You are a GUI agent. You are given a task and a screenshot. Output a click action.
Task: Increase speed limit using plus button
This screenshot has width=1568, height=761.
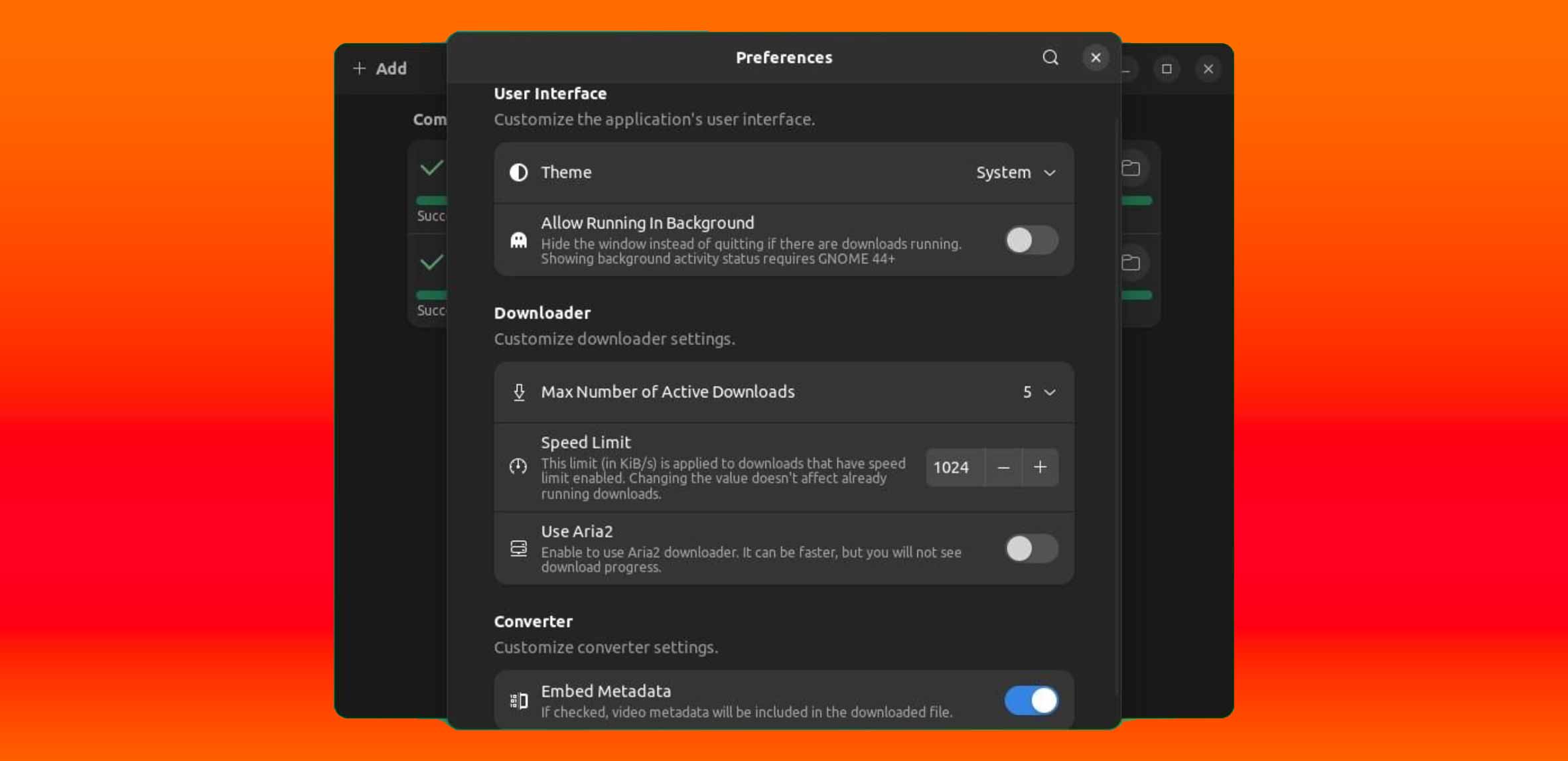coord(1040,467)
